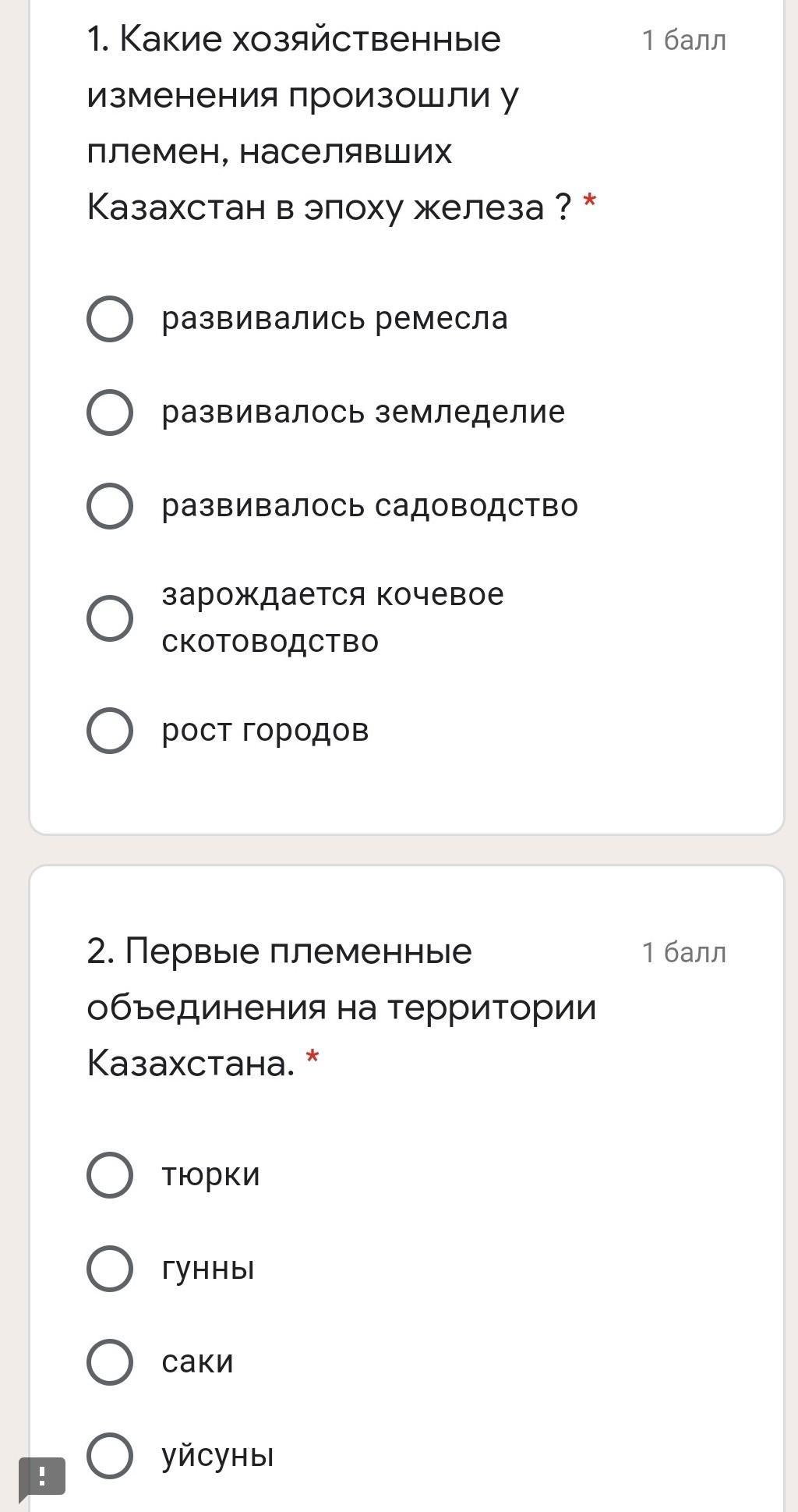The height and width of the screenshot is (1512, 798).
Task: Click question 2 title 'Первые племенные объединения'
Action: click(341, 1007)
